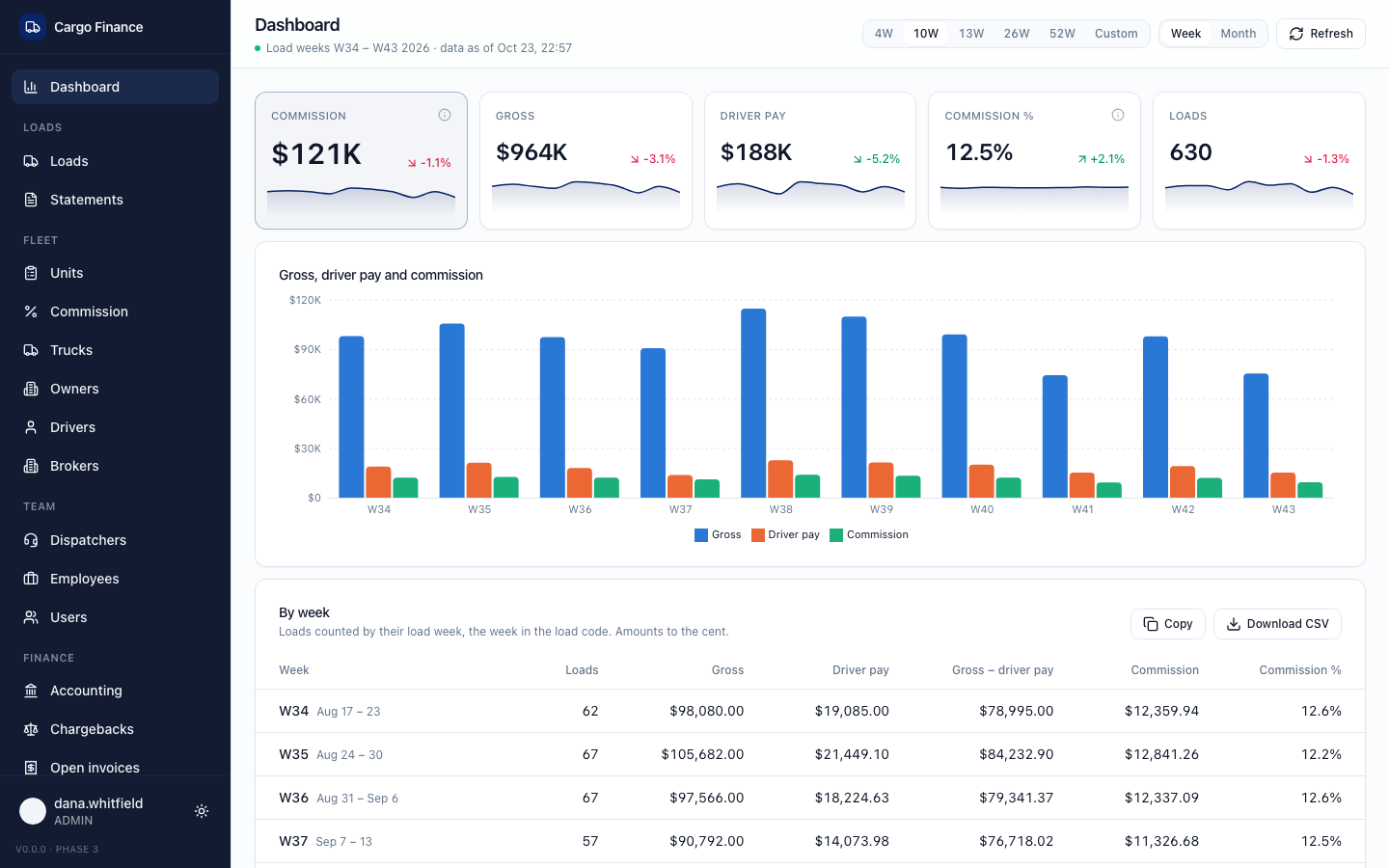The height and width of the screenshot is (868, 1389).
Task: Open the Statements page from sidebar
Action: coord(115,200)
